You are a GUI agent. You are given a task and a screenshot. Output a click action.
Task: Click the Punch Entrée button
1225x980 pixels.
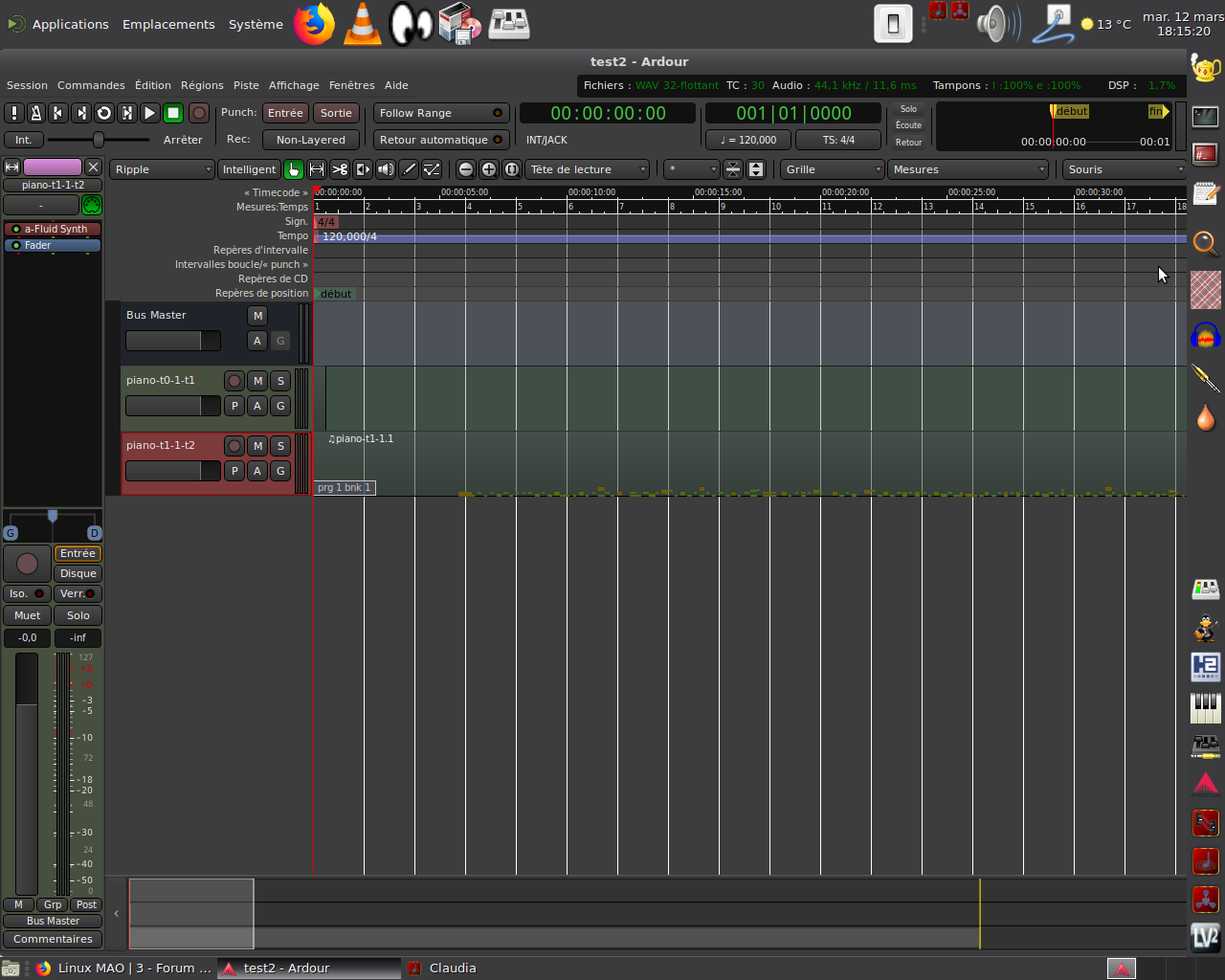click(285, 113)
